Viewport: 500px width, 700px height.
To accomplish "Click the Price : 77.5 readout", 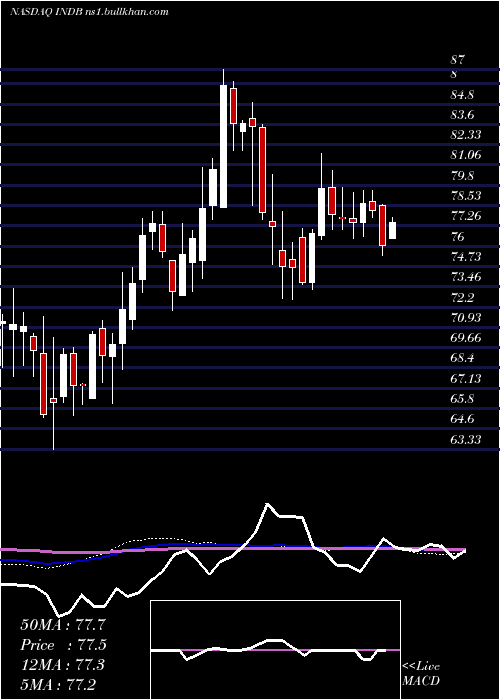I will [63, 645].
